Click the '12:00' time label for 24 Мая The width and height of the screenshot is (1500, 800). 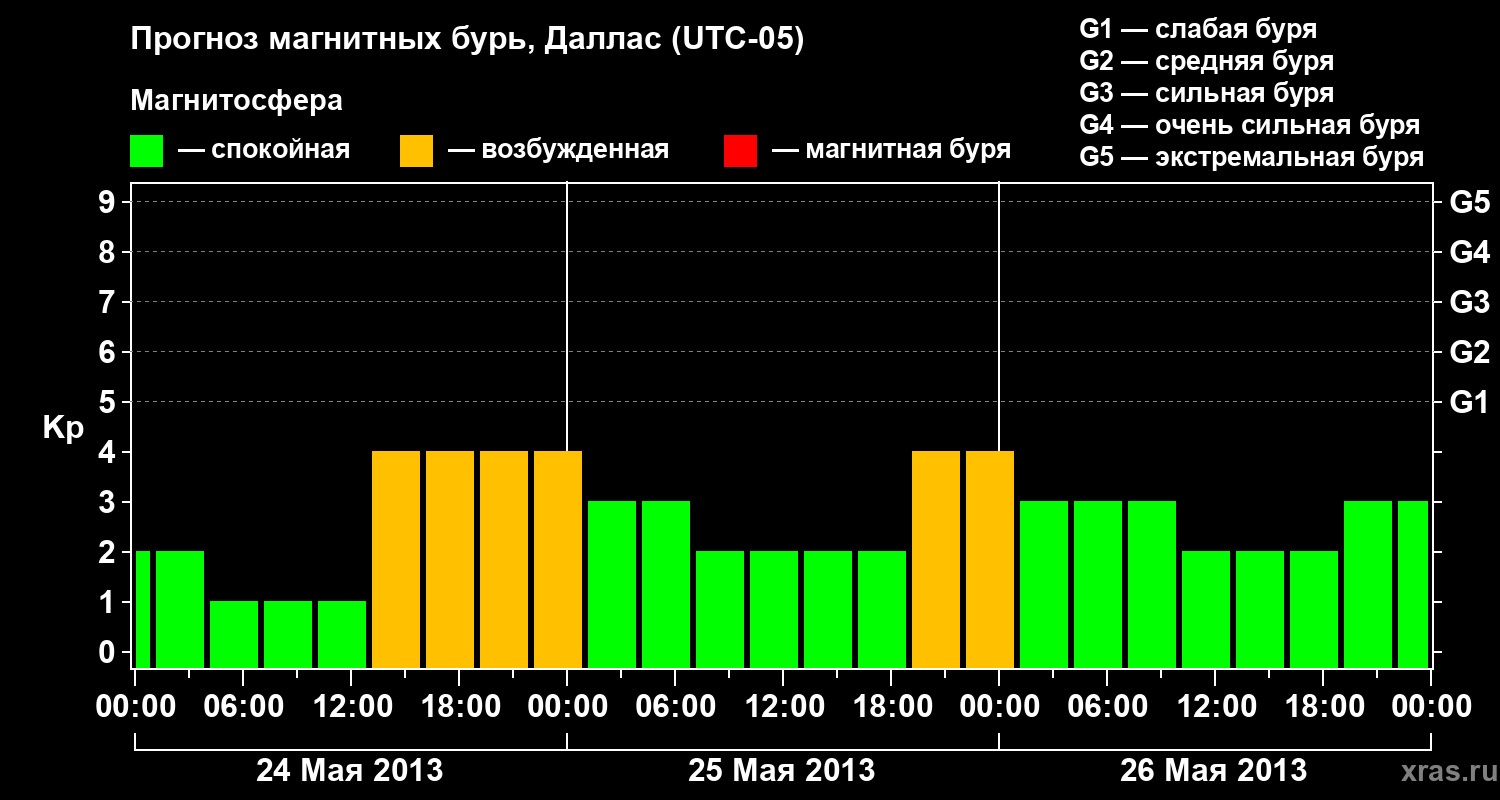tap(351, 707)
